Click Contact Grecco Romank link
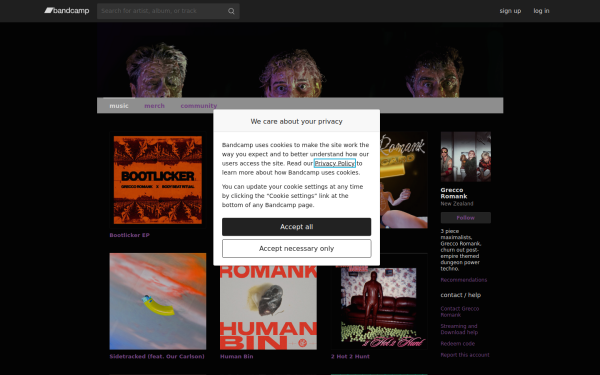Screen dimensions: 600x375 [x=460, y=311]
